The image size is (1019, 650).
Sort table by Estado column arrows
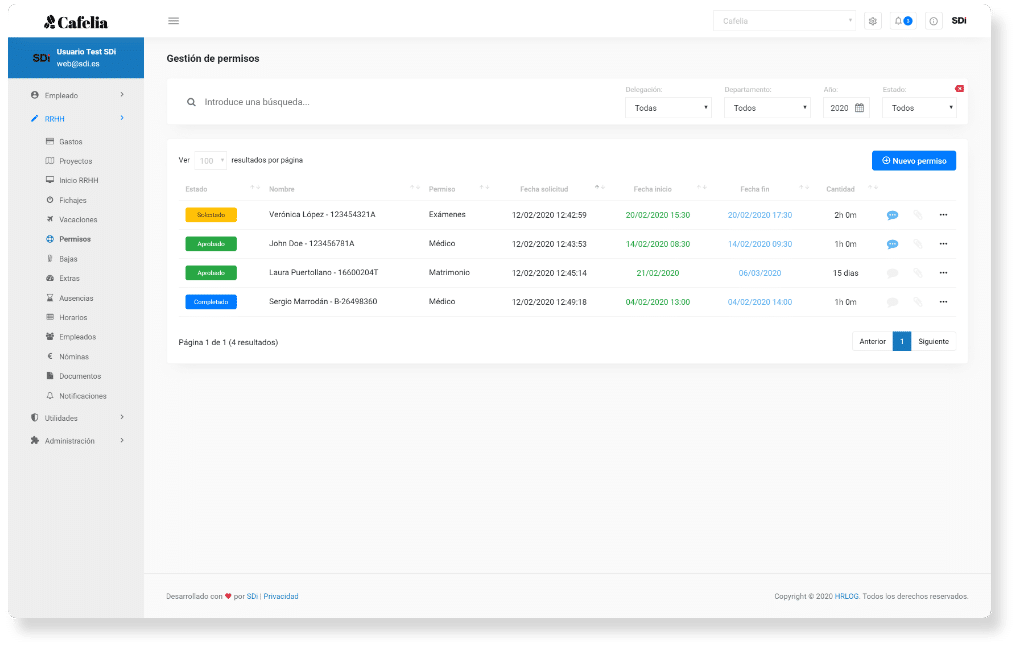pyautogui.click(x=255, y=188)
